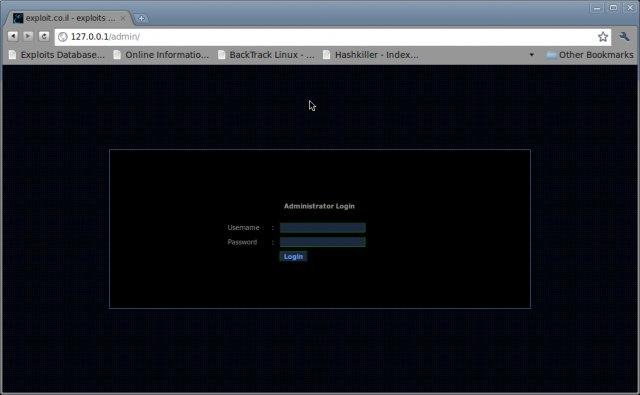Click the forward navigation arrow
This screenshot has height=395, width=640.
coord(28,36)
